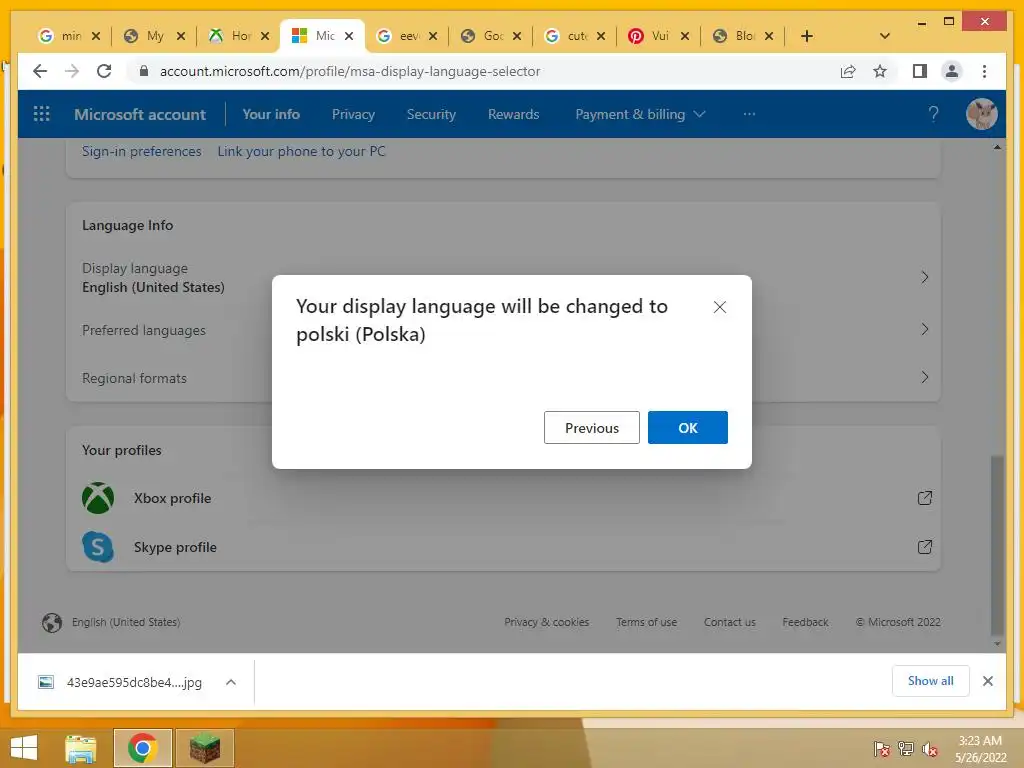Close the downloads bar

click(x=987, y=681)
